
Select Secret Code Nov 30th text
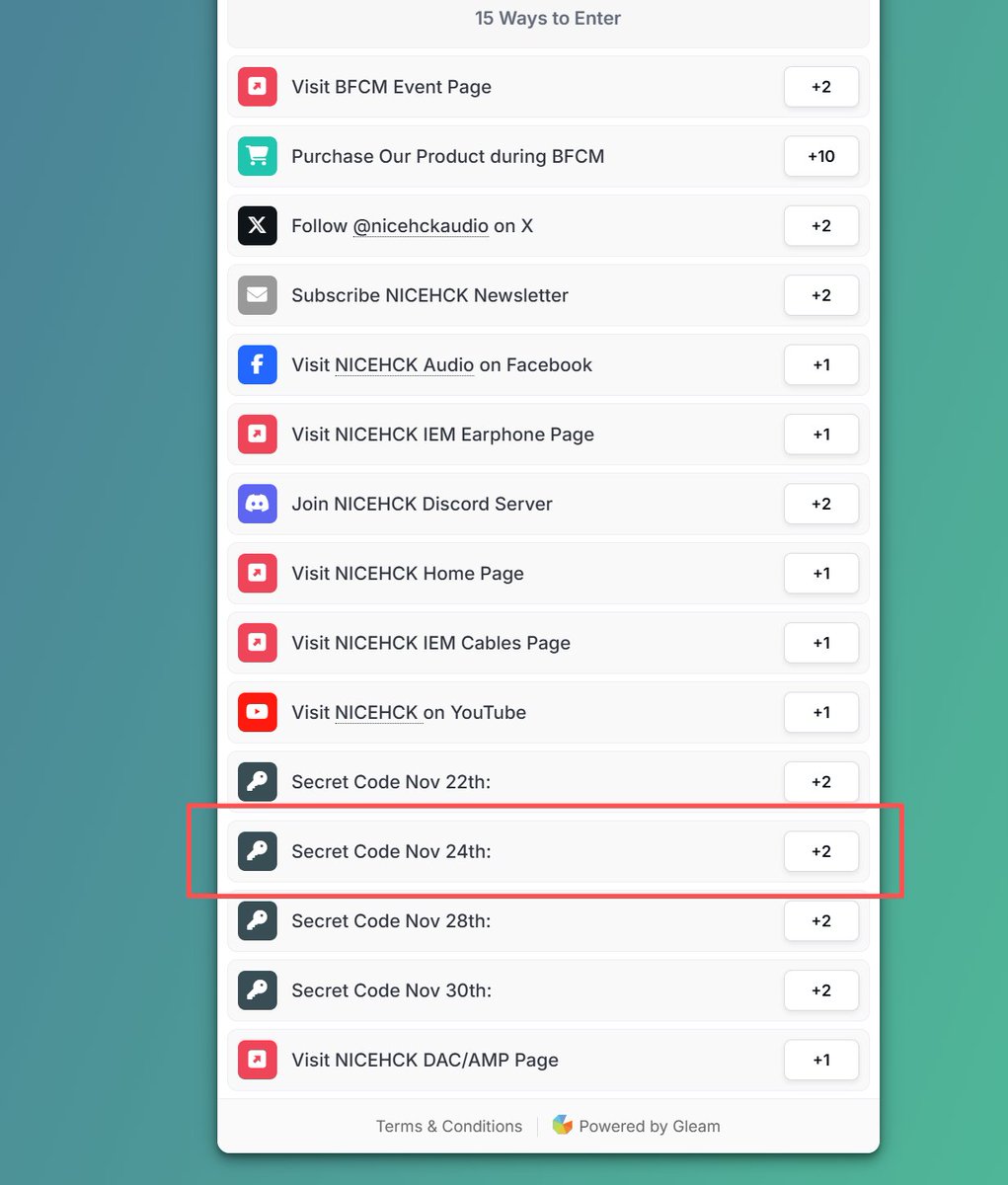pyautogui.click(x=391, y=990)
